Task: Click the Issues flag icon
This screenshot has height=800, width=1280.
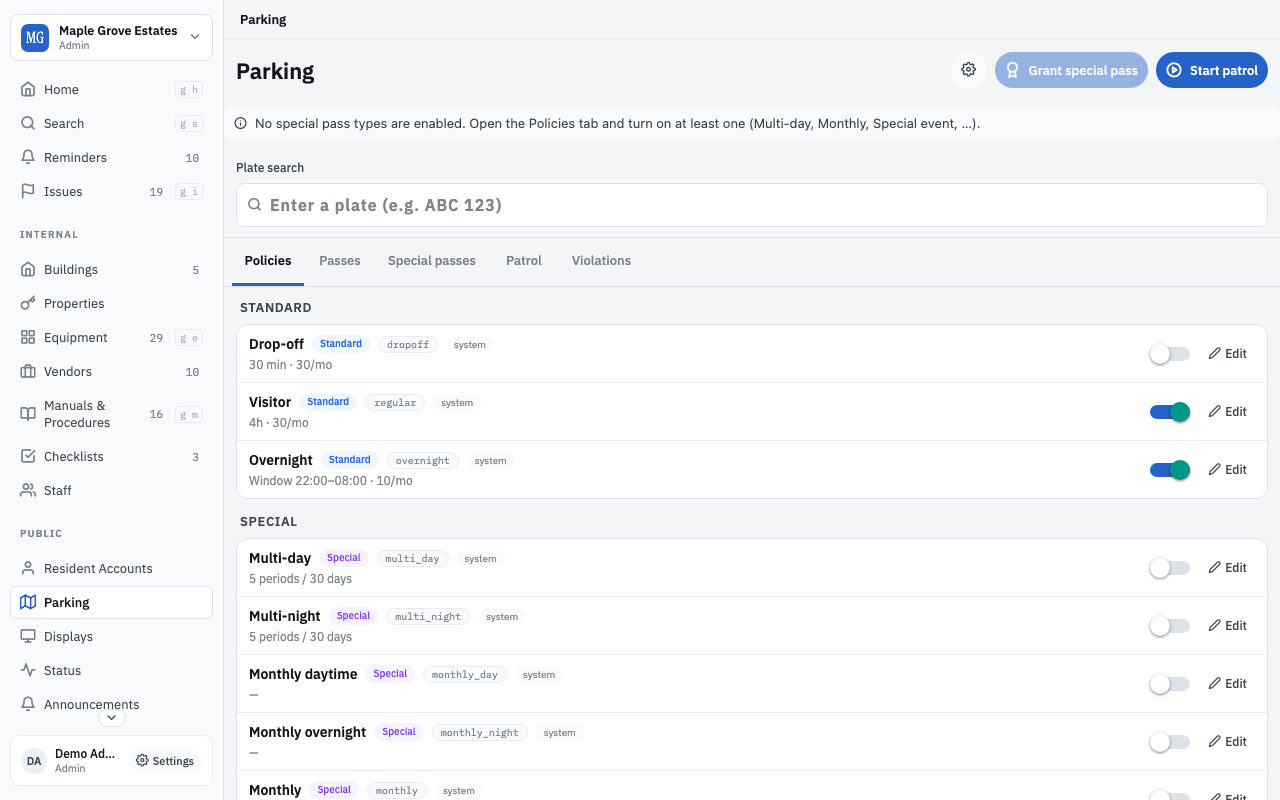Action: pyautogui.click(x=28, y=191)
